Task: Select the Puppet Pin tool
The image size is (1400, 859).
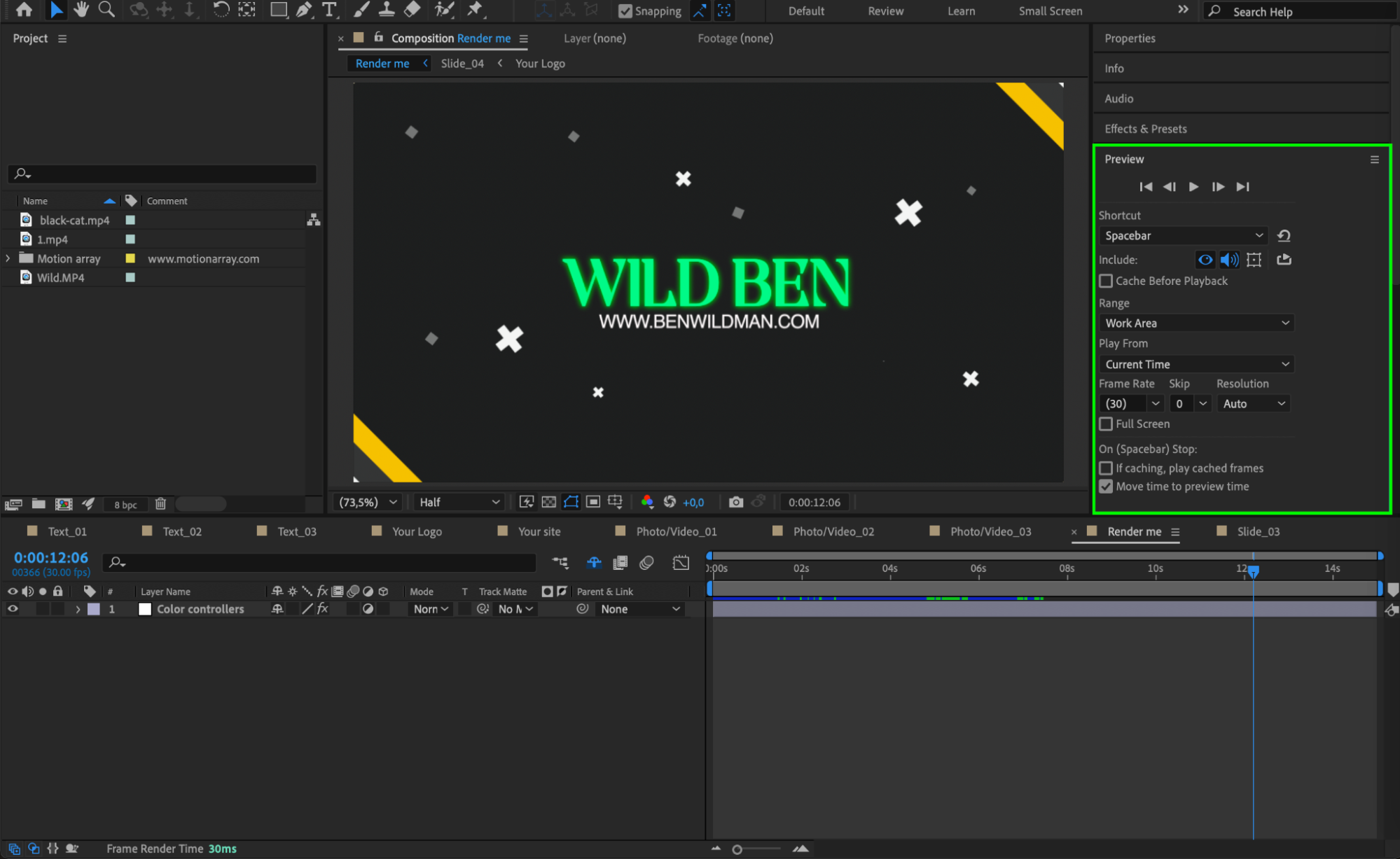Action: click(475, 10)
